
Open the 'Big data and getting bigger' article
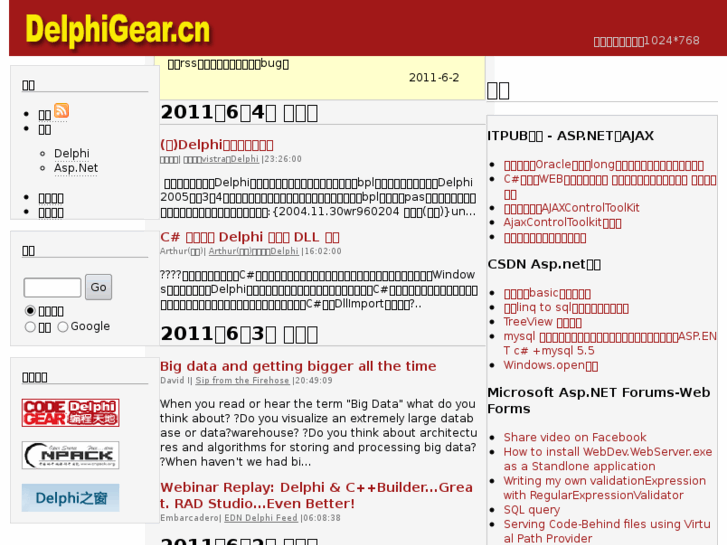(x=298, y=366)
